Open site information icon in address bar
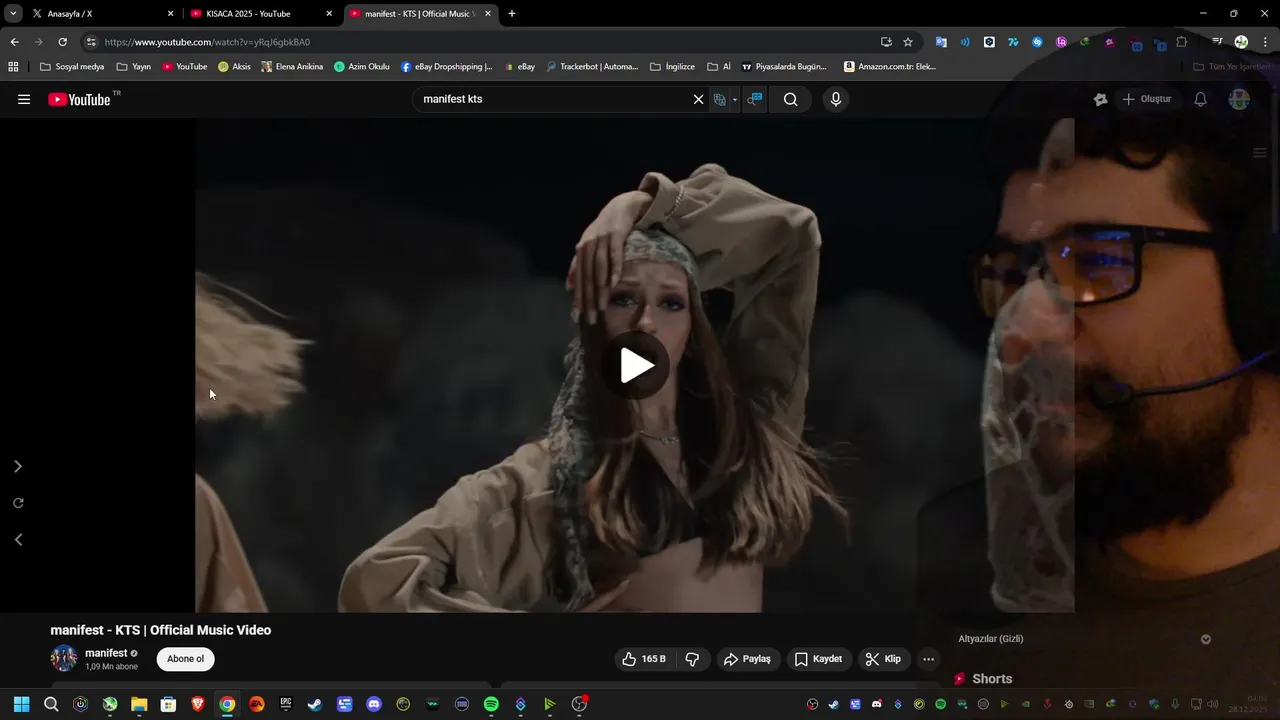Screen dimensions: 1280x720 click(91, 42)
